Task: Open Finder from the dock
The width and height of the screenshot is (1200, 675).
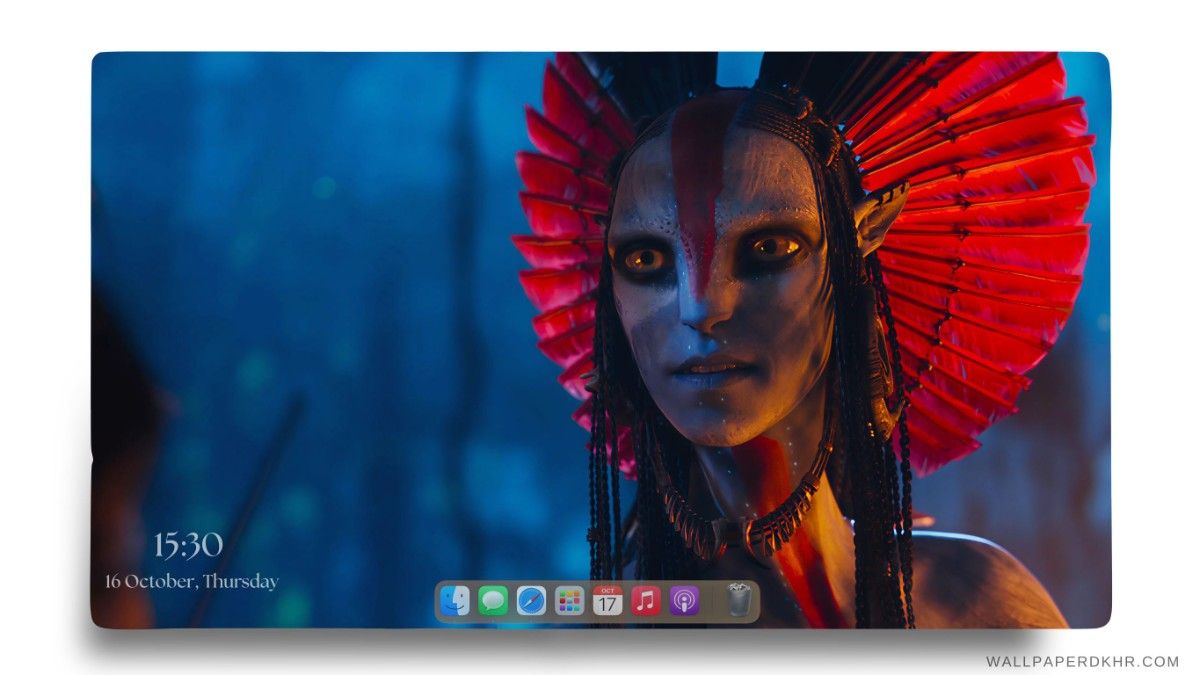Action: coord(455,601)
